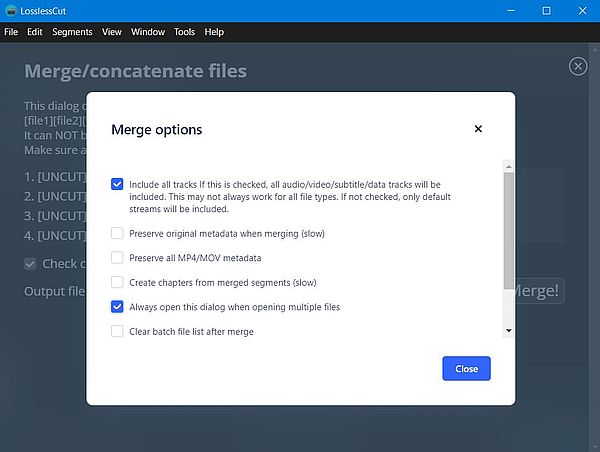Click the LosslessCut app icon in title bar

(11, 11)
